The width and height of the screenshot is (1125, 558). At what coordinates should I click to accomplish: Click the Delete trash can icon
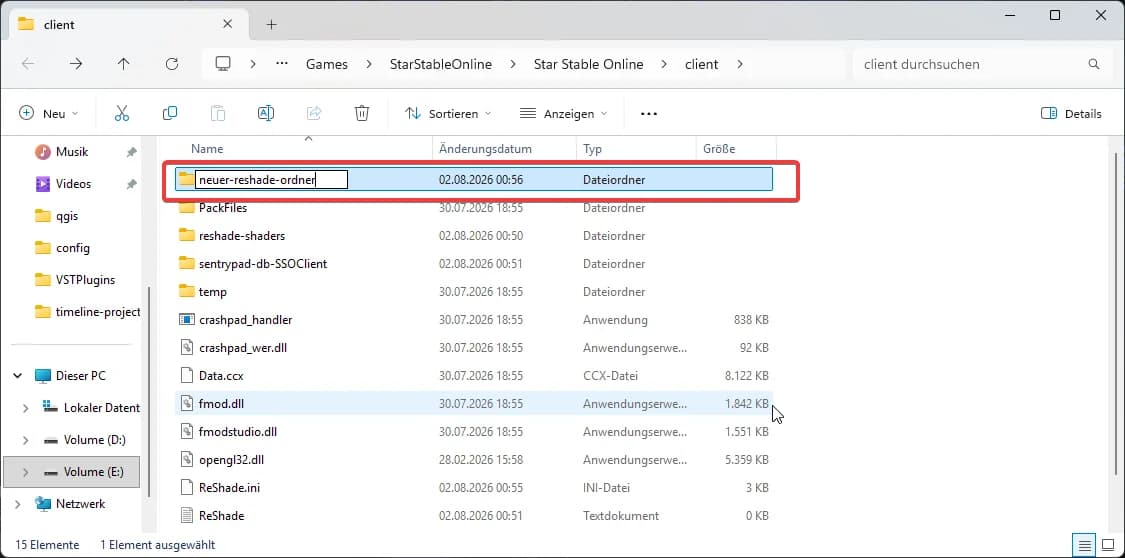click(x=362, y=113)
